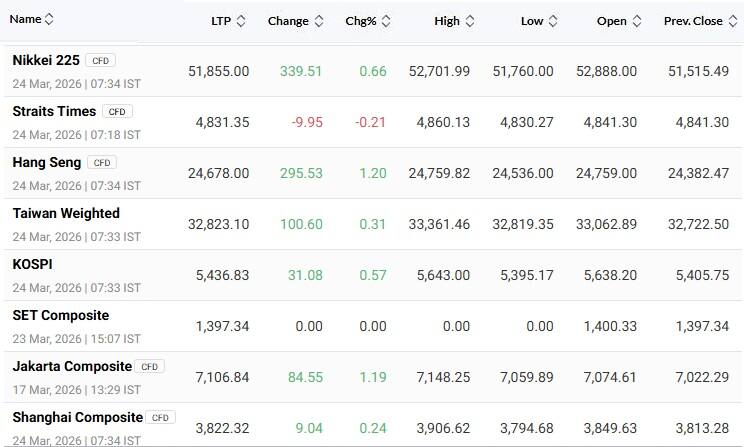The width and height of the screenshot is (744, 447).
Task: Select Taiwan Weighted LTP value 32,823.10
Action: coord(219,224)
